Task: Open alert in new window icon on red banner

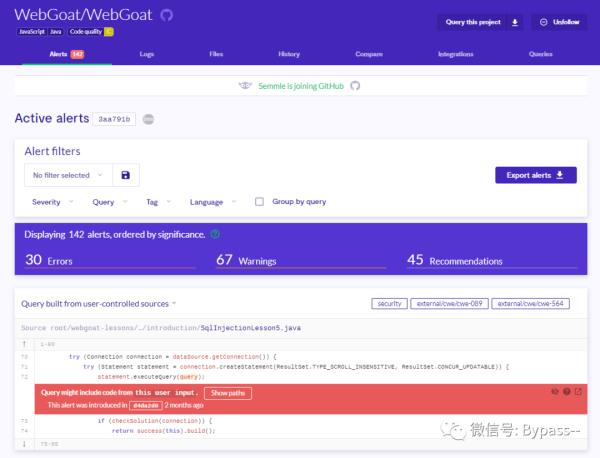Action: click(578, 391)
